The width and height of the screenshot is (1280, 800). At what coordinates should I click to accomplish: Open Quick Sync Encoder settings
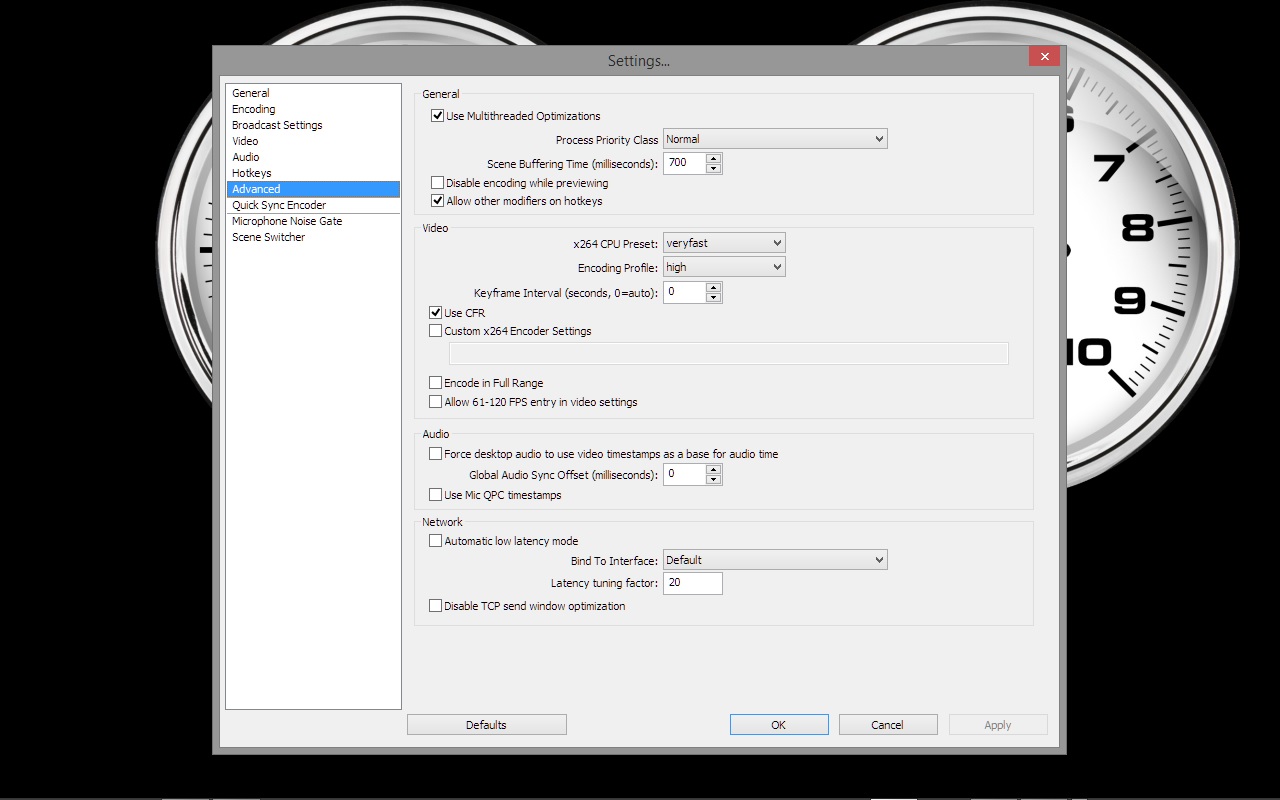312,205
